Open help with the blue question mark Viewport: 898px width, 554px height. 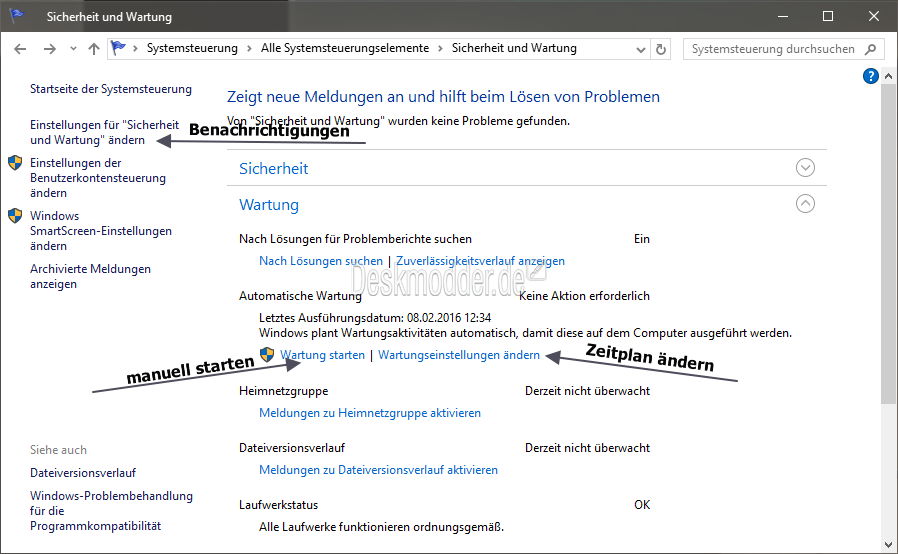[871, 76]
